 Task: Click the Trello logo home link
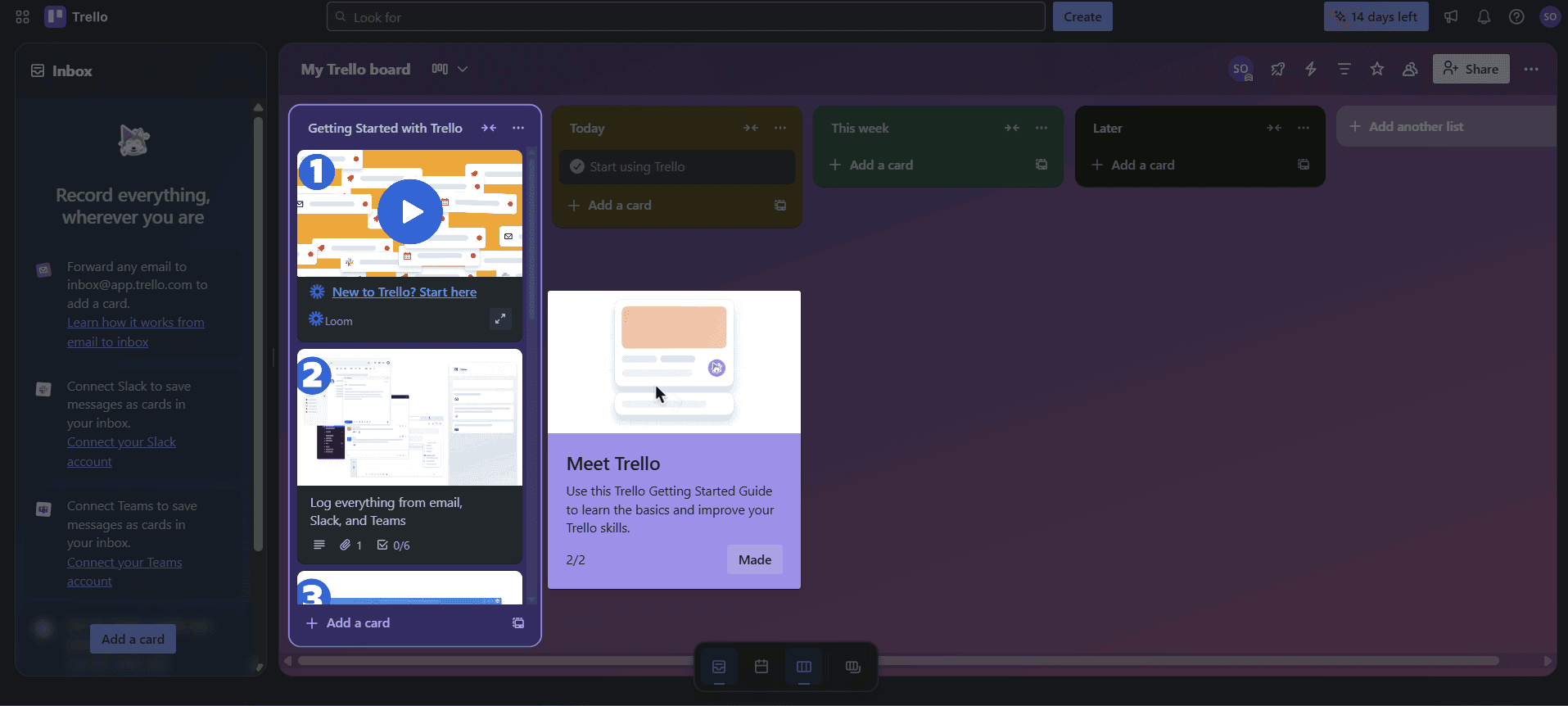[77, 16]
